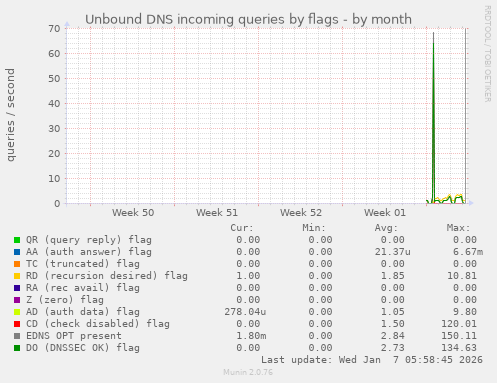The height and width of the screenshot is (383, 497).
Task: Click the 'RA (rec avail) flag' label
Action: coord(83,288)
